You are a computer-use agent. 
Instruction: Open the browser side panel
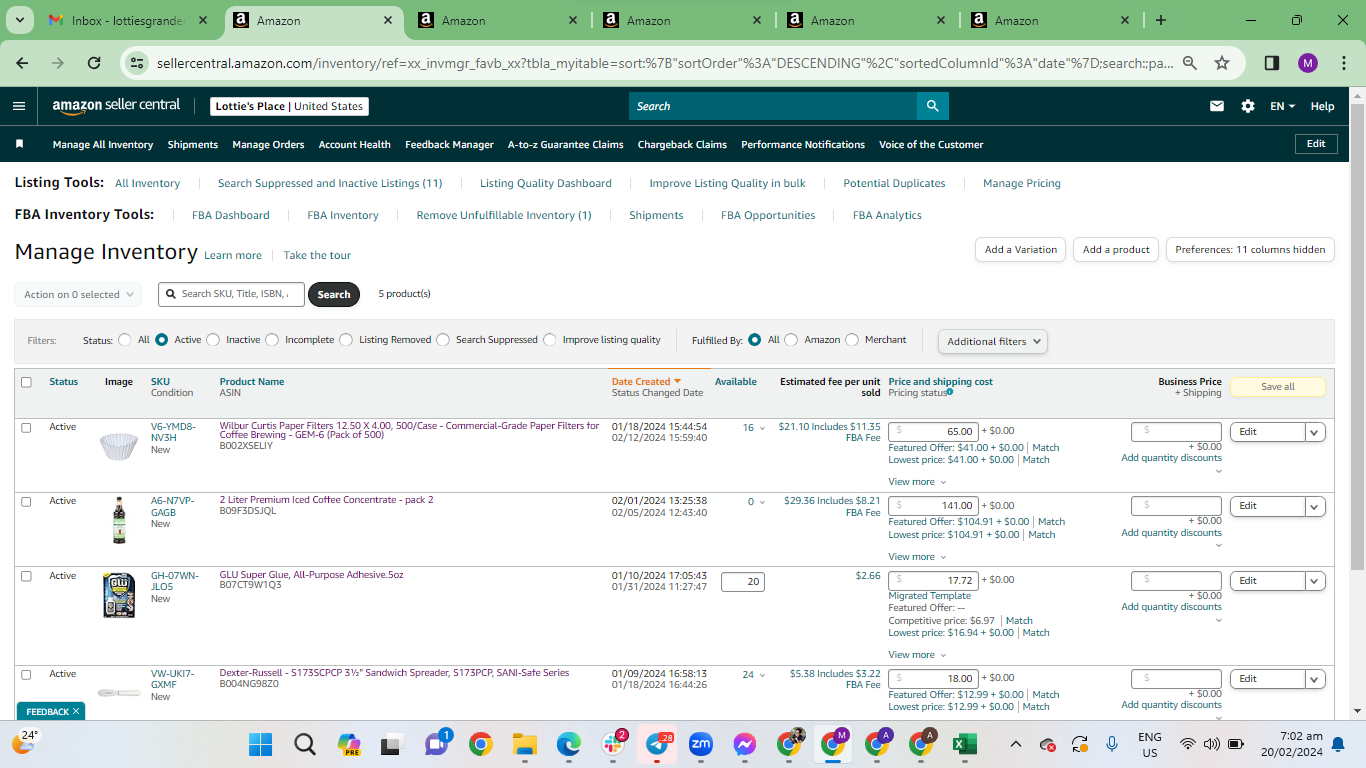pyautogui.click(x=1272, y=63)
